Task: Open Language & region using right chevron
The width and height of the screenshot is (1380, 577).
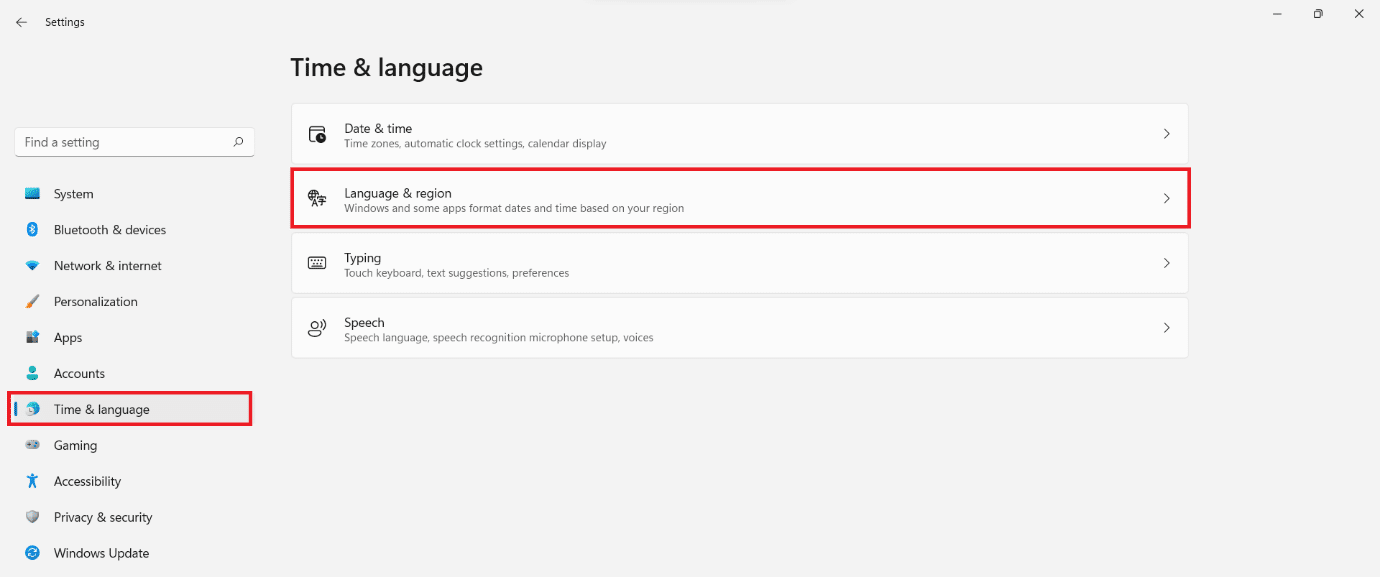Action: click(x=1166, y=199)
